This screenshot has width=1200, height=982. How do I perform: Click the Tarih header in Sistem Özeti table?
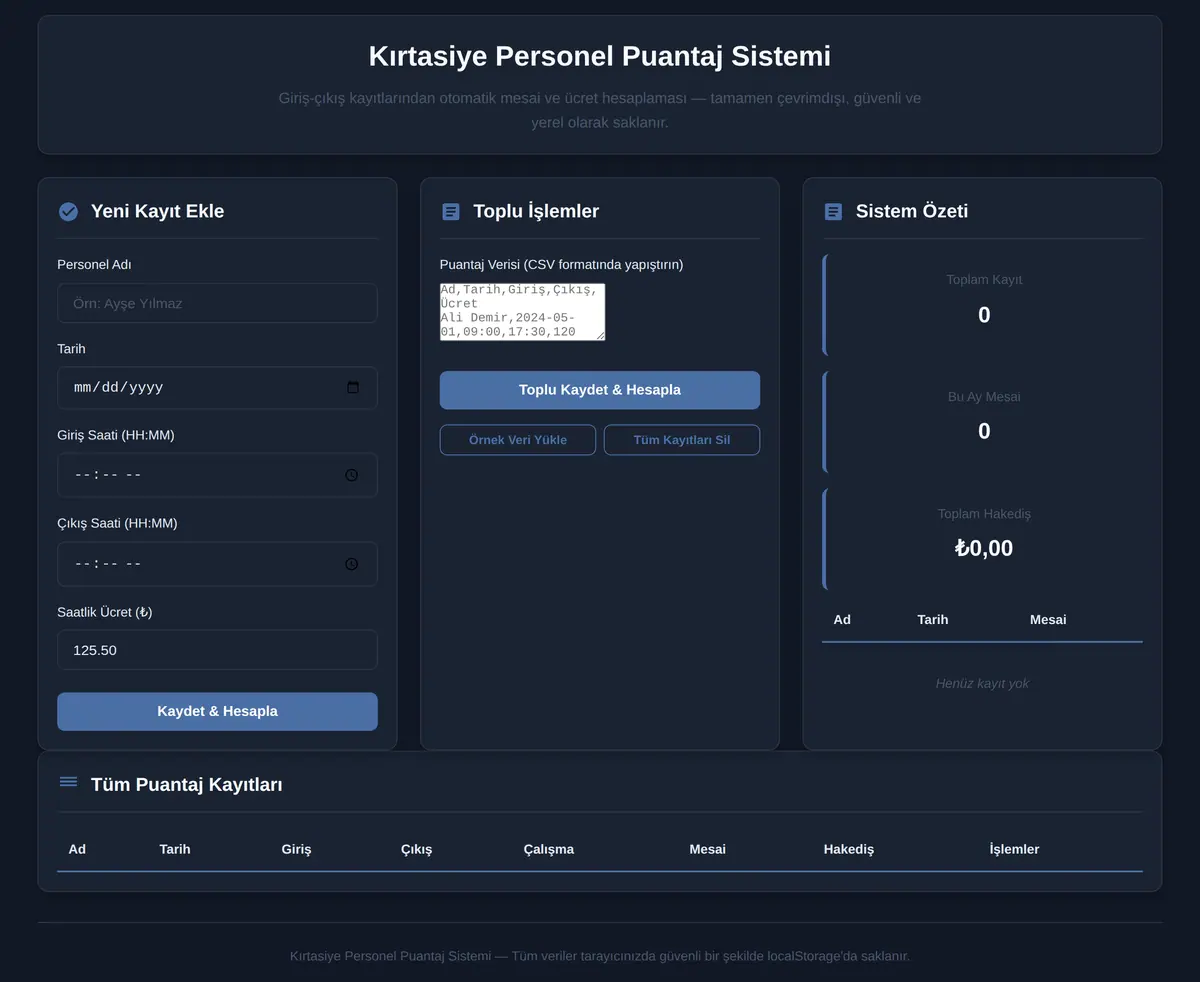[933, 620]
